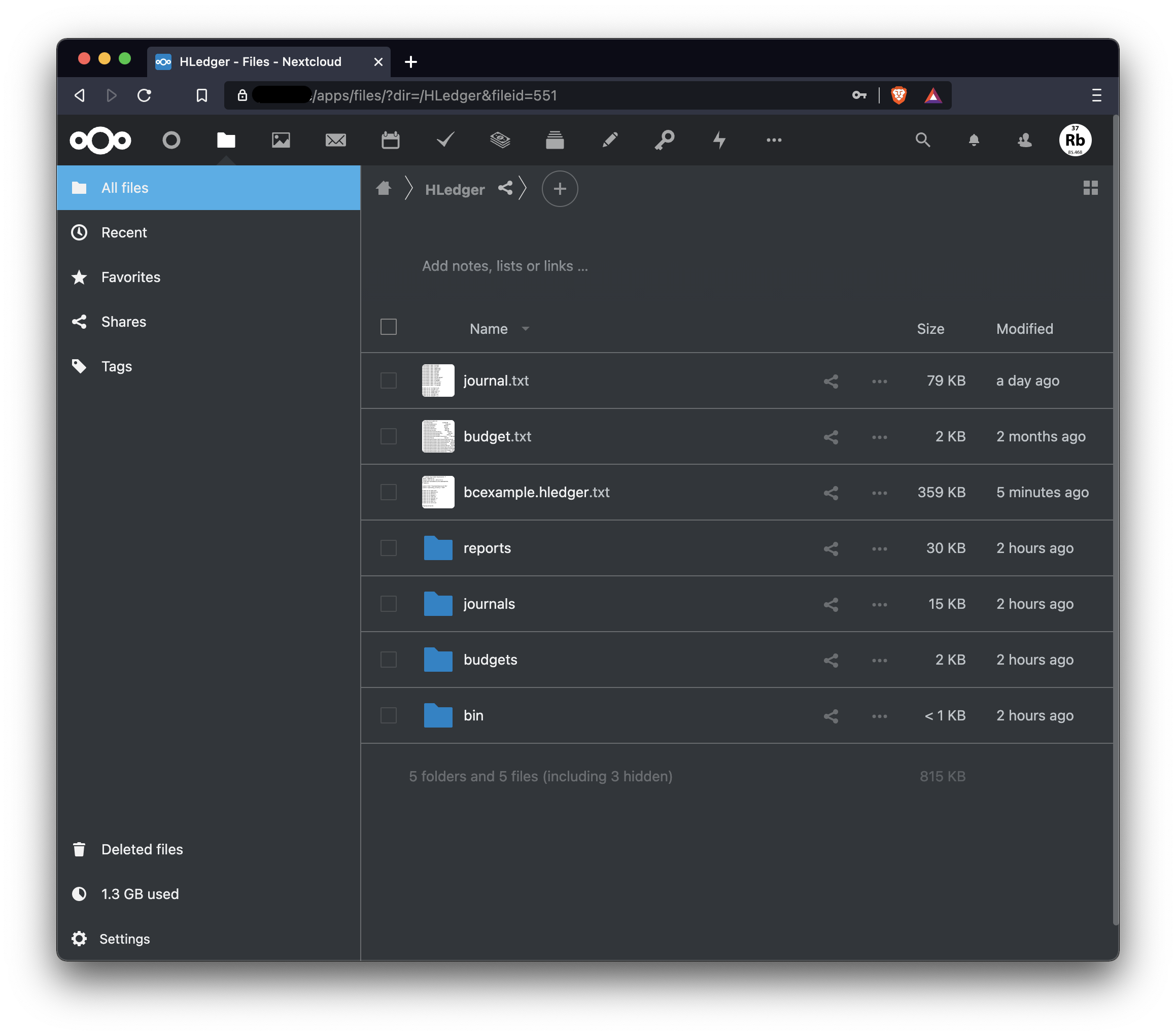The height and width of the screenshot is (1036, 1176).
Task: Open the Calendar app icon
Action: pos(390,140)
